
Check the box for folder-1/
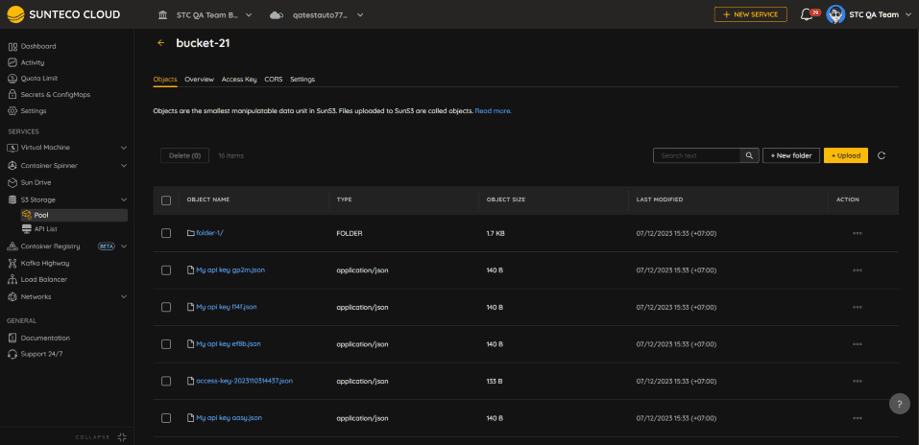tap(166, 233)
